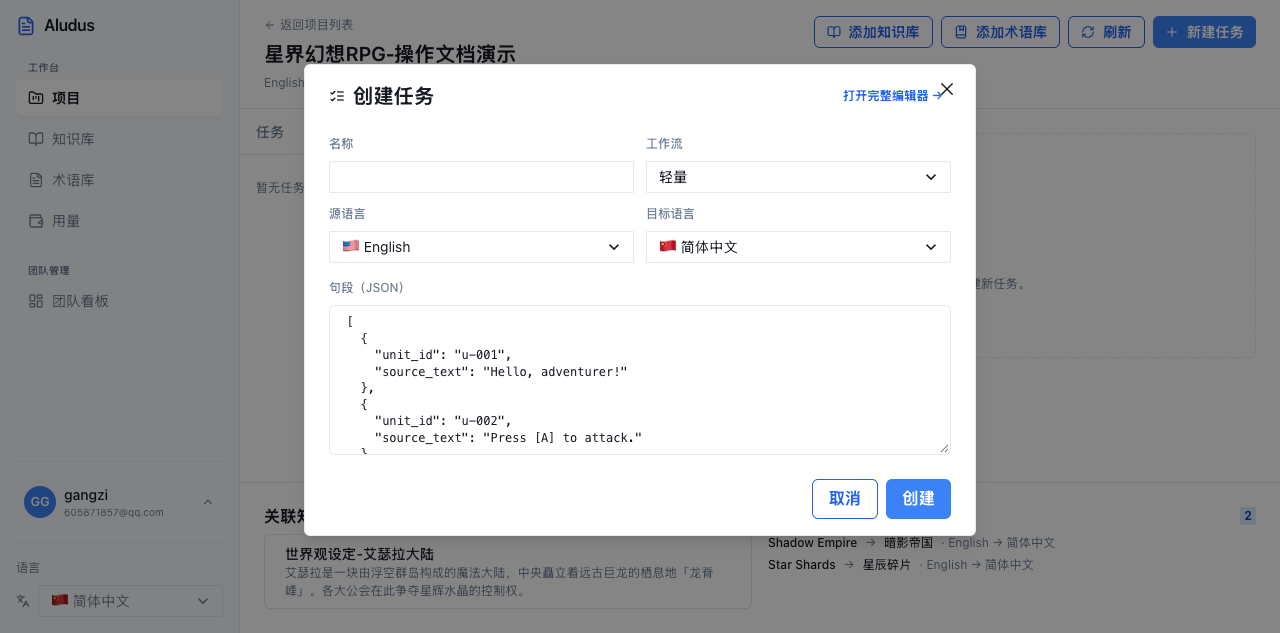Click 添加术语库 button

click(1000, 32)
